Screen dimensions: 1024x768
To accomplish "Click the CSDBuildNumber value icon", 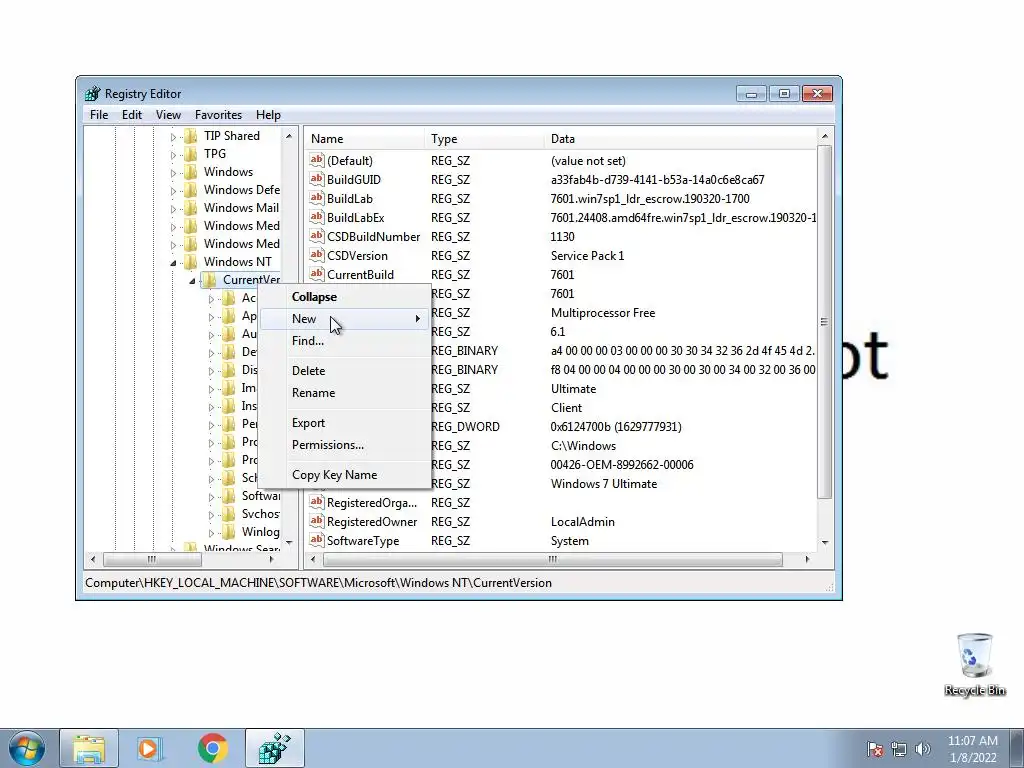I will (x=317, y=236).
